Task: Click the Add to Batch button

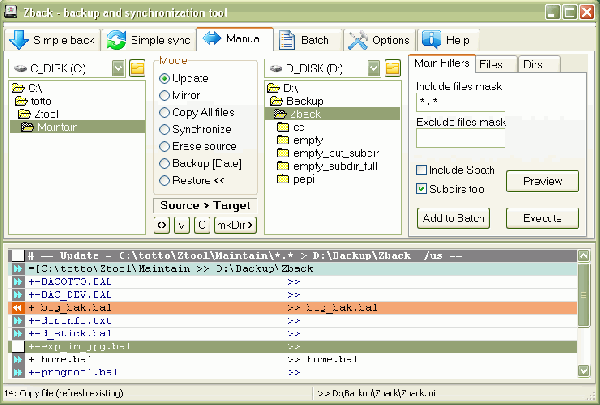Action: click(x=452, y=217)
